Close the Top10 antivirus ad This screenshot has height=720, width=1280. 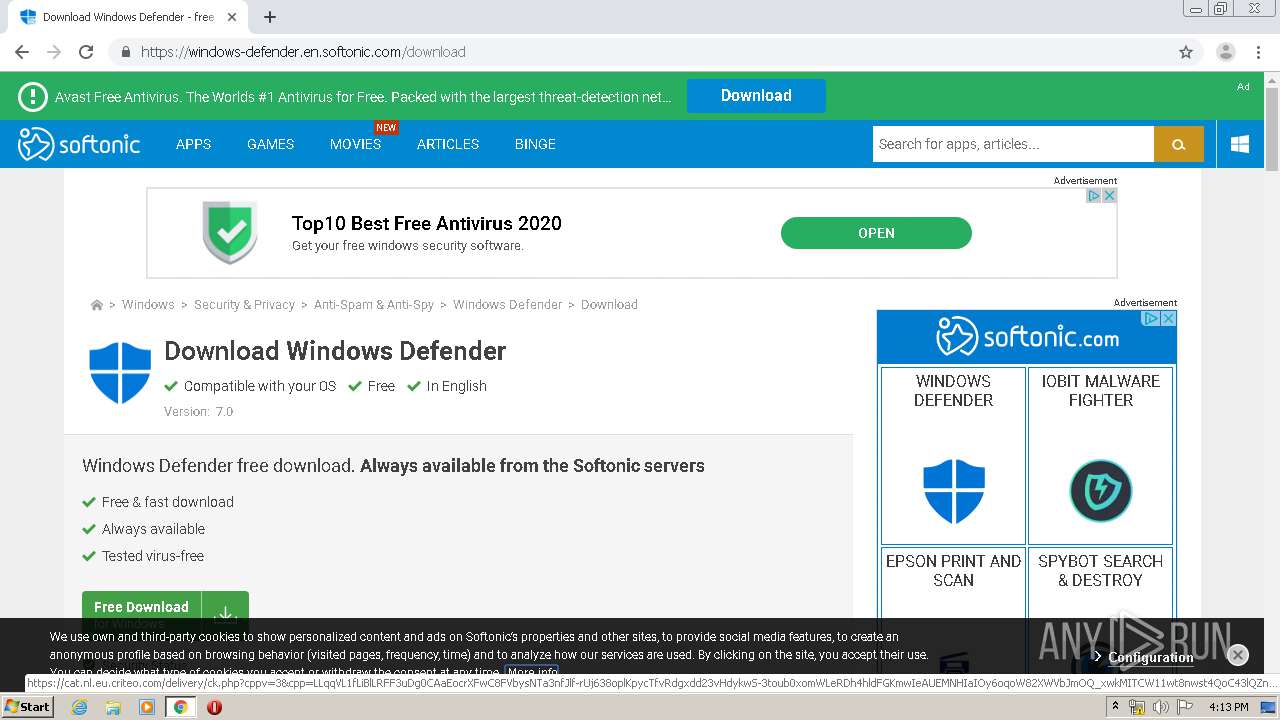tap(1109, 196)
